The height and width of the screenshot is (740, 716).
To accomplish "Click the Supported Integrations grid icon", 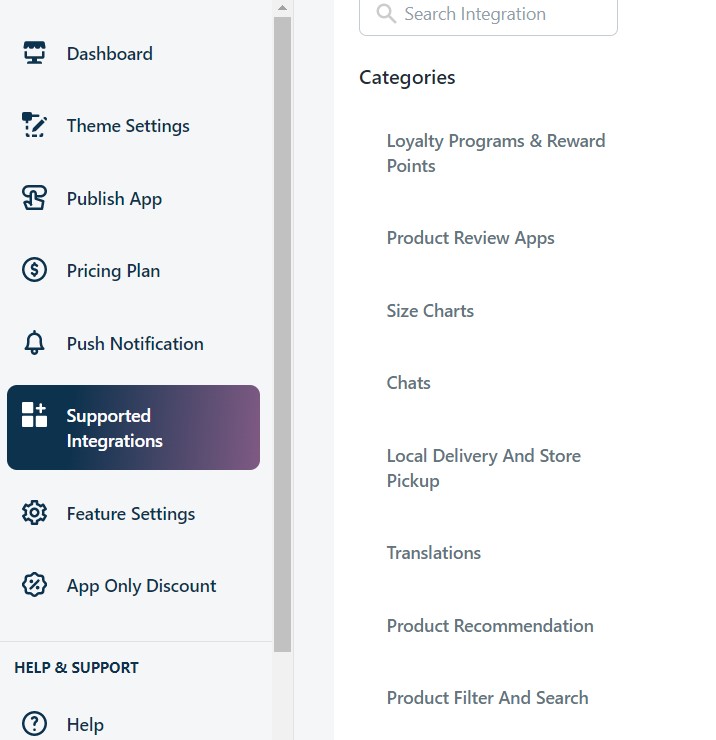I will [34, 415].
